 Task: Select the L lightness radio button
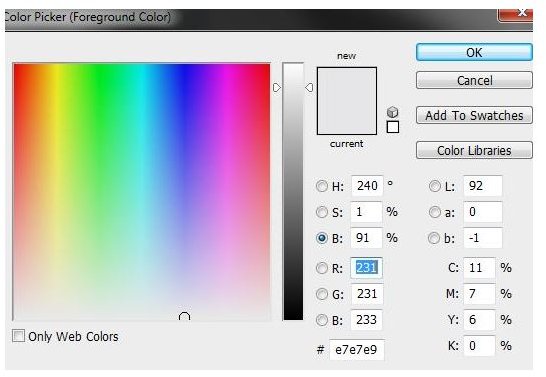435,186
